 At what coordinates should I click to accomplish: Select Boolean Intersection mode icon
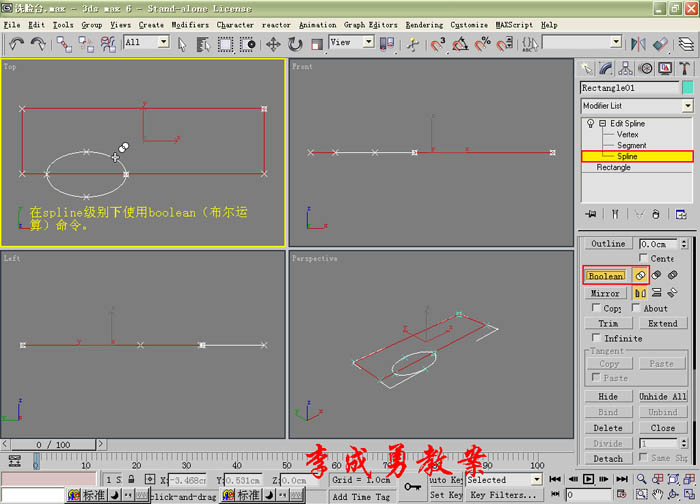point(672,275)
